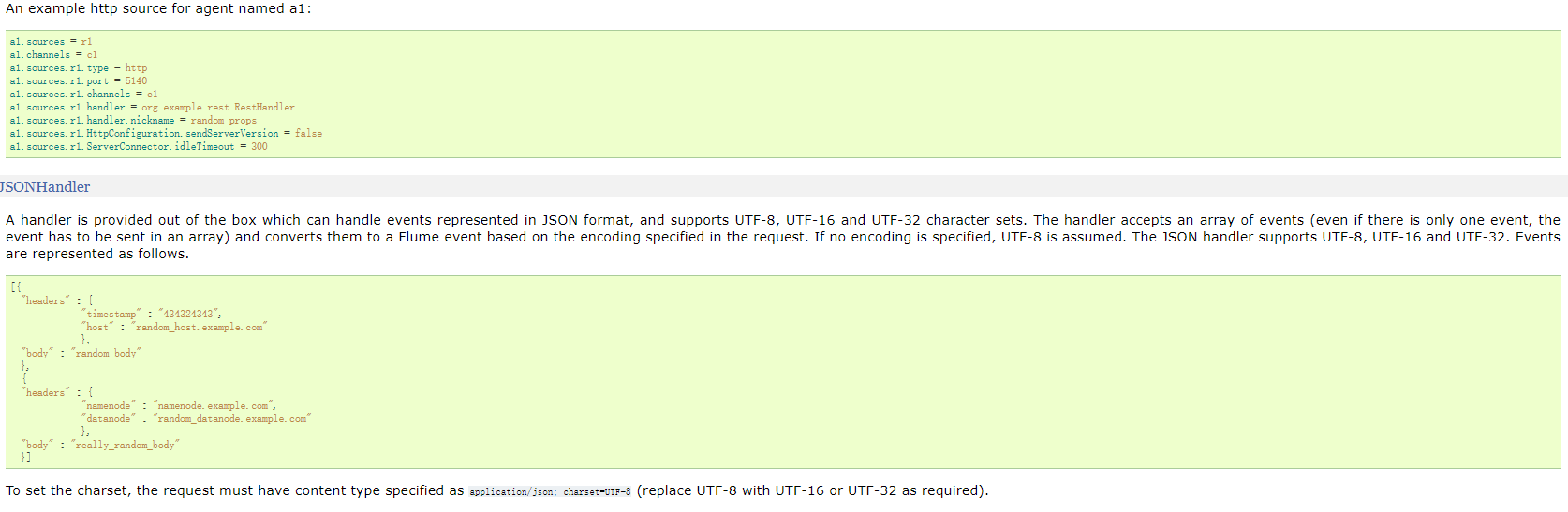The image size is (1568, 512).
Task: Click the idleTimeout value 300
Action: (259, 147)
